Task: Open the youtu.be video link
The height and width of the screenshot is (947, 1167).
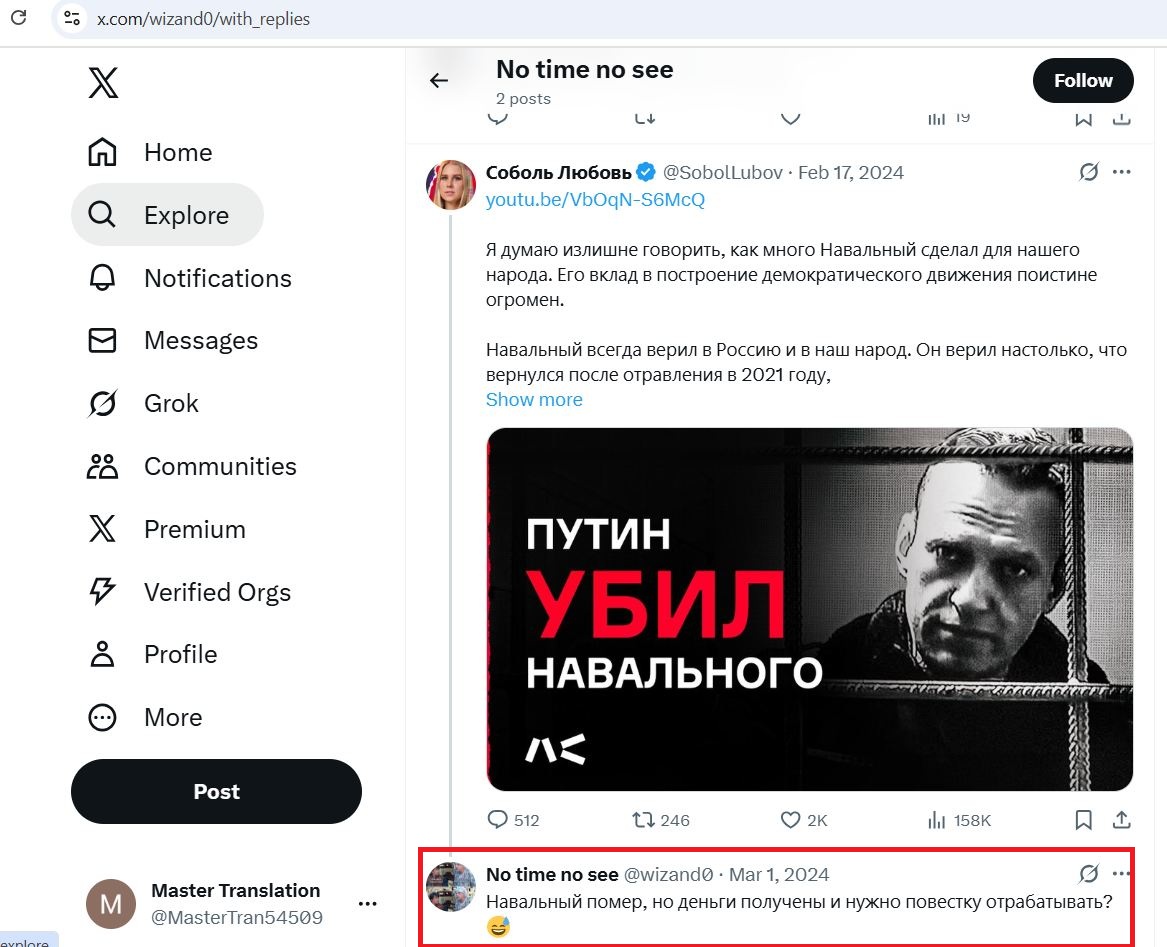Action: click(595, 199)
